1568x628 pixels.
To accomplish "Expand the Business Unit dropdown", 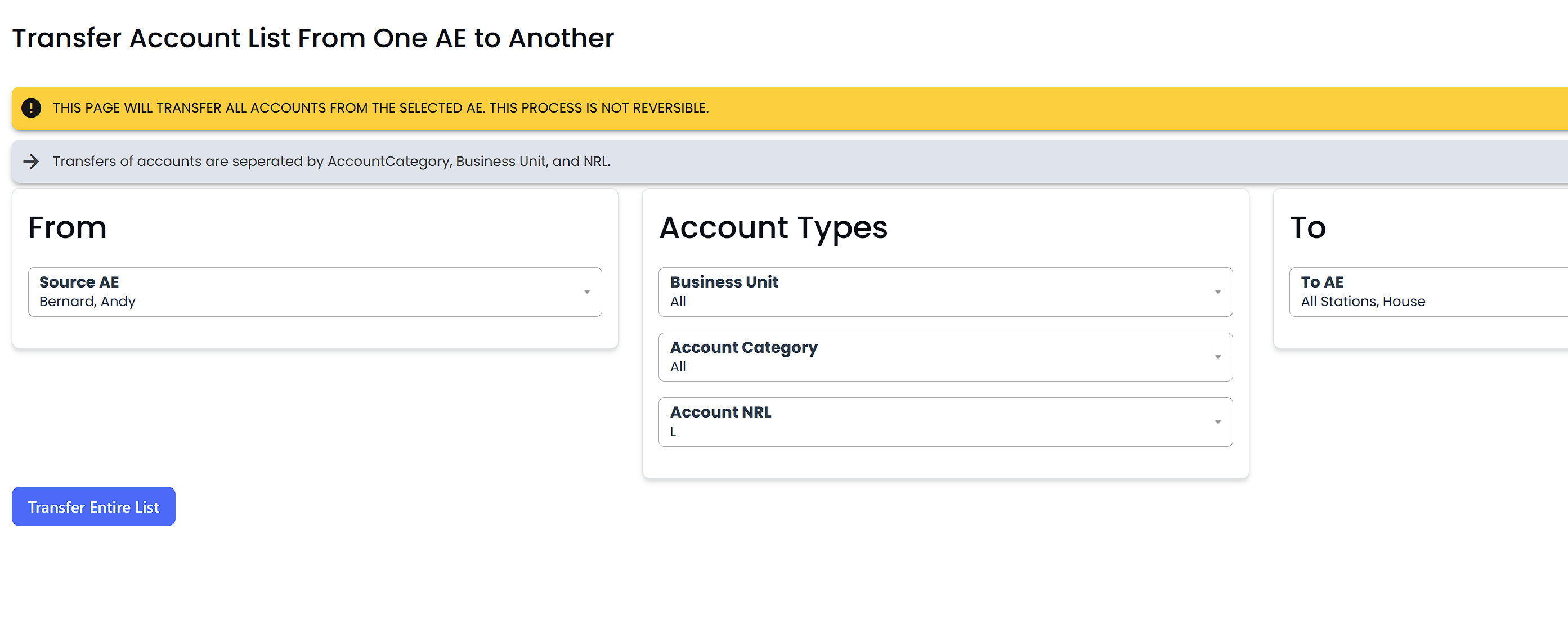I will pos(946,292).
